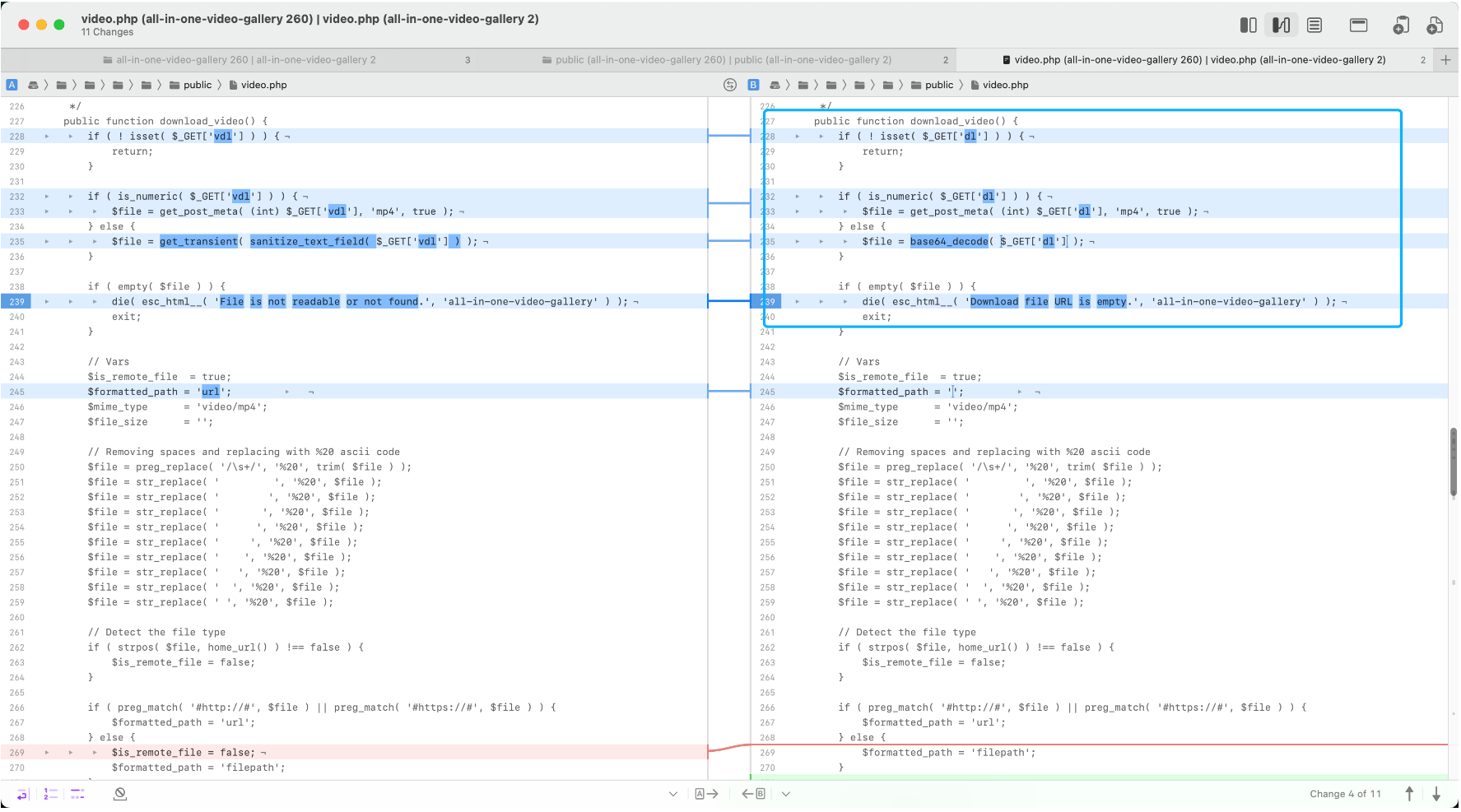Switch to Unified single-column diff view
1461x812 pixels.
click(x=1314, y=26)
